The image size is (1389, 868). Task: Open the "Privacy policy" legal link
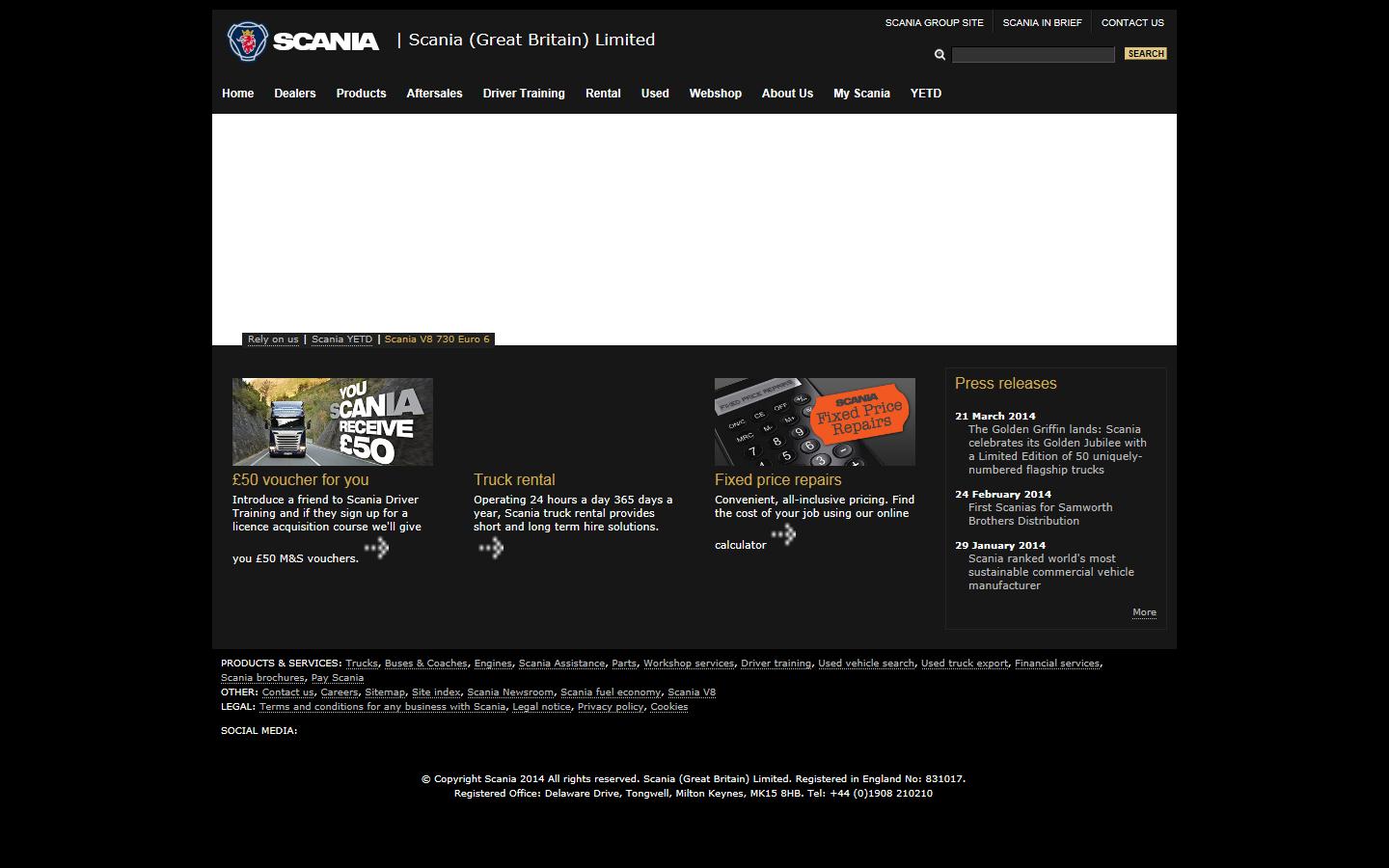coord(611,706)
